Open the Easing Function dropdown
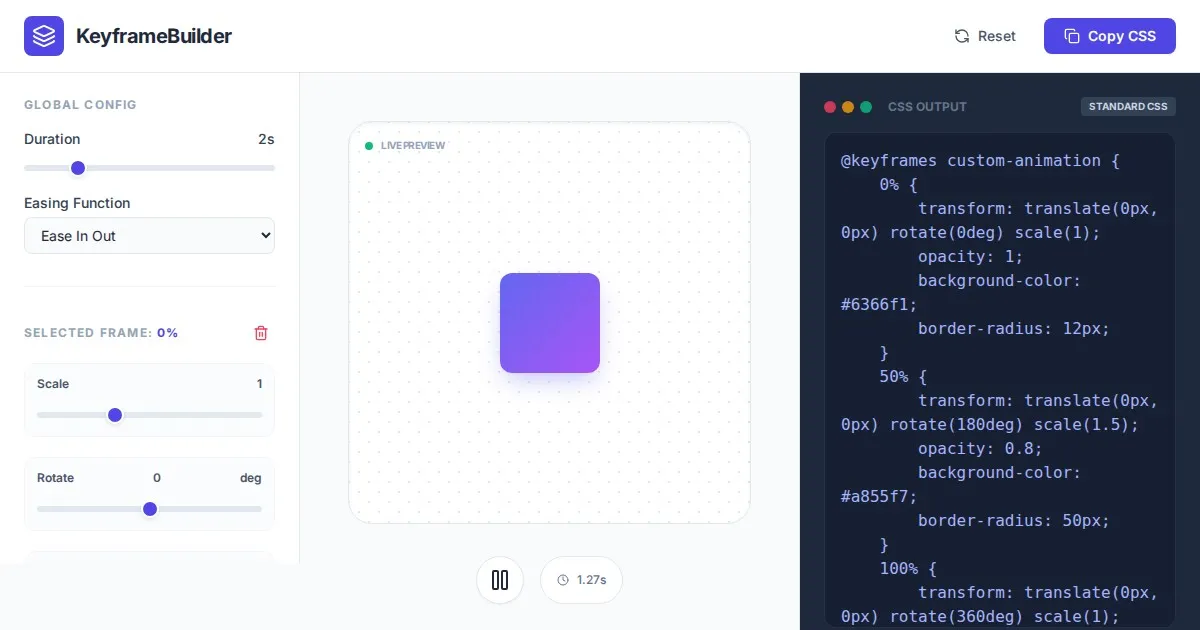 tap(149, 236)
